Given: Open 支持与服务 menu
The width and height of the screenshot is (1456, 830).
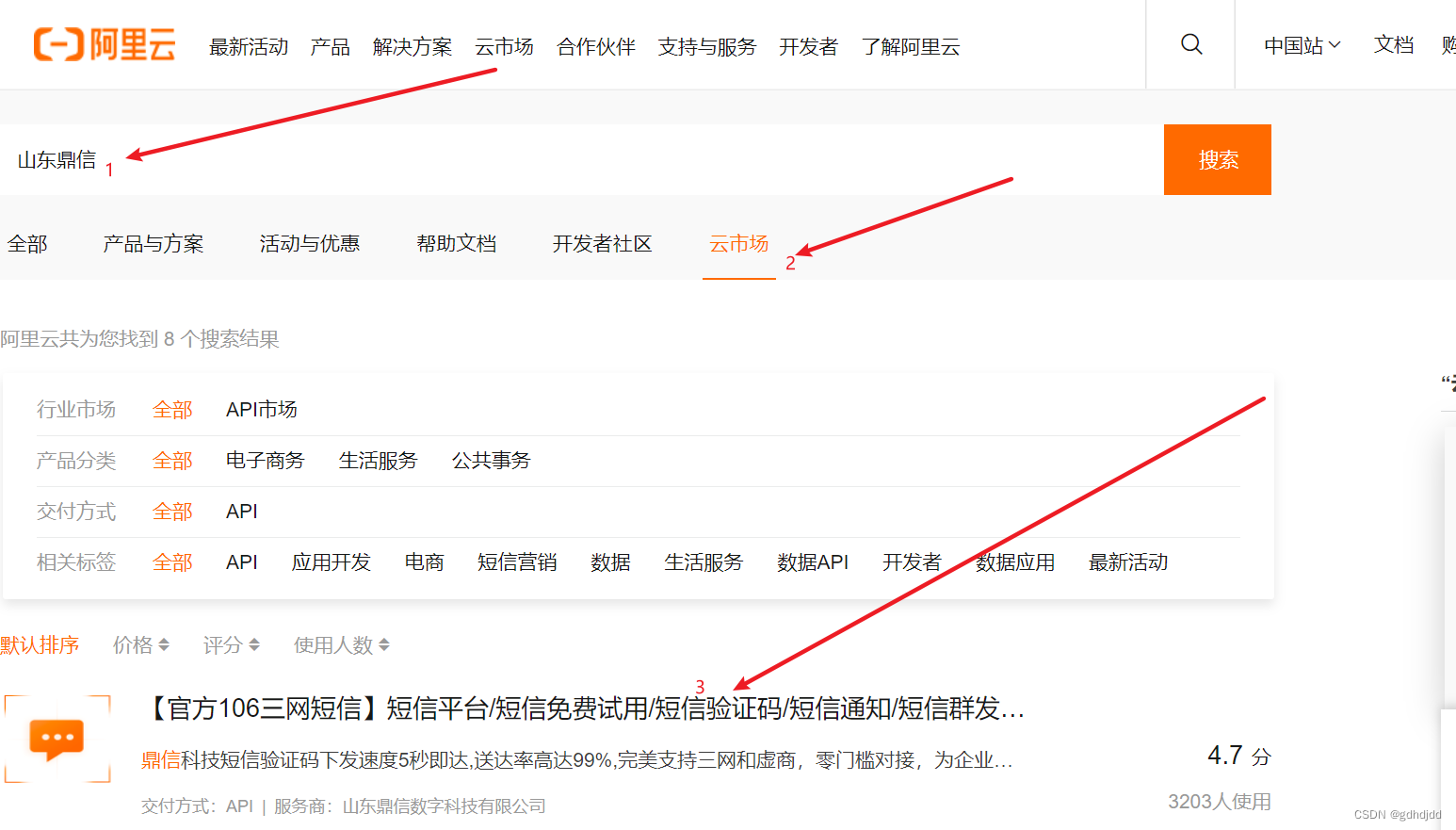Looking at the screenshot, I should [707, 46].
